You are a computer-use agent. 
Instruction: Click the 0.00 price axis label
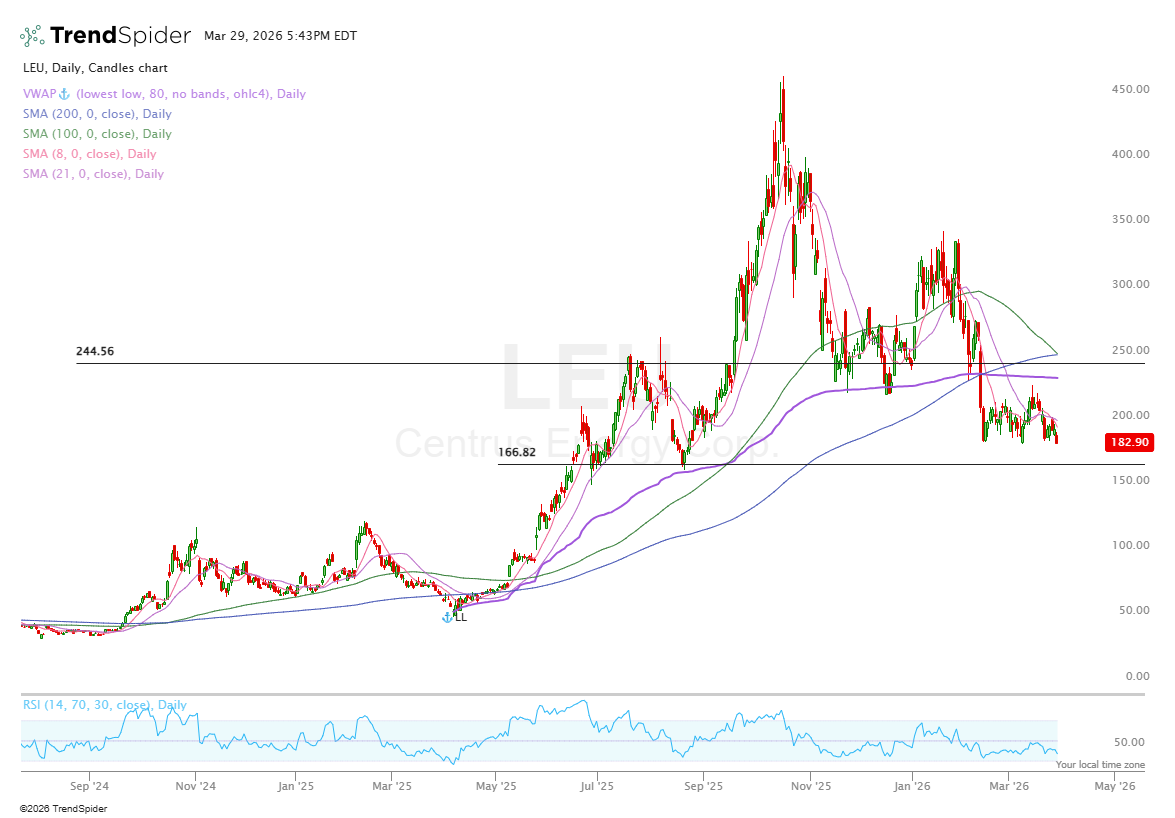click(x=1138, y=676)
